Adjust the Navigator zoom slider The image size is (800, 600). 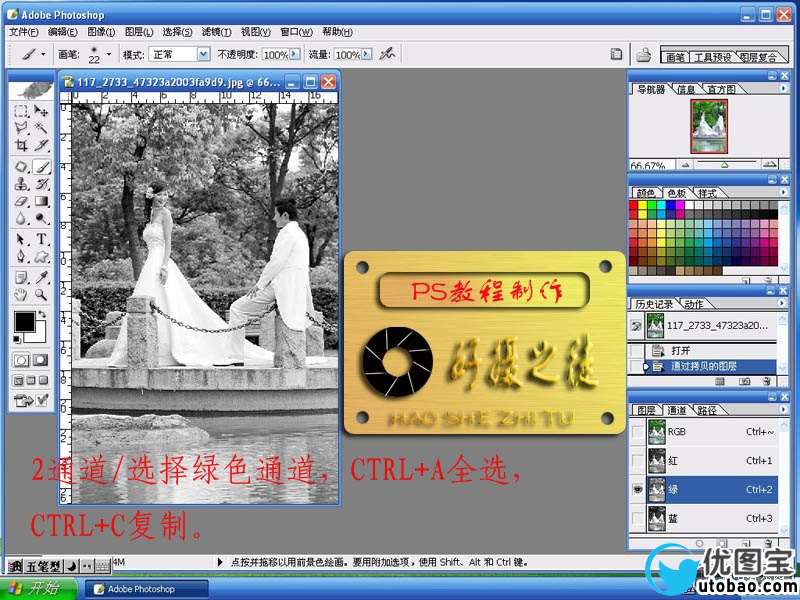tap(724, 165)
